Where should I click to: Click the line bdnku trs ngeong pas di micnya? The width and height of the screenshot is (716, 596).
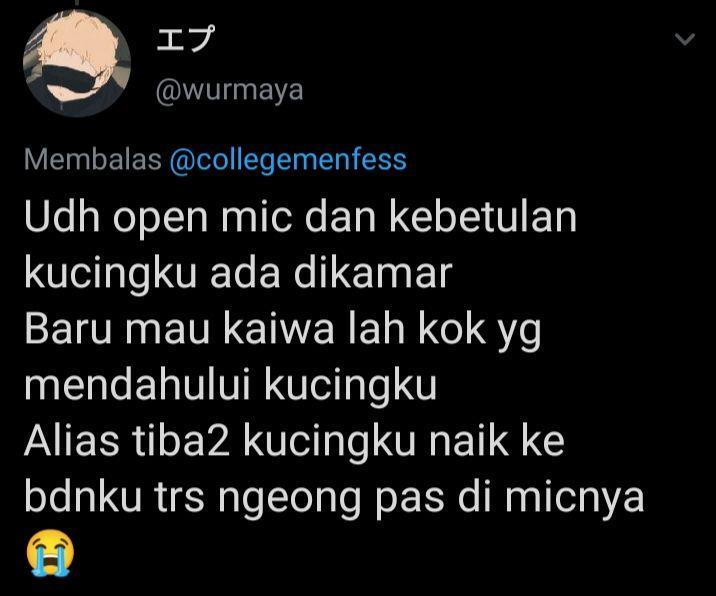pyautogui.click(x=334, y=499)
